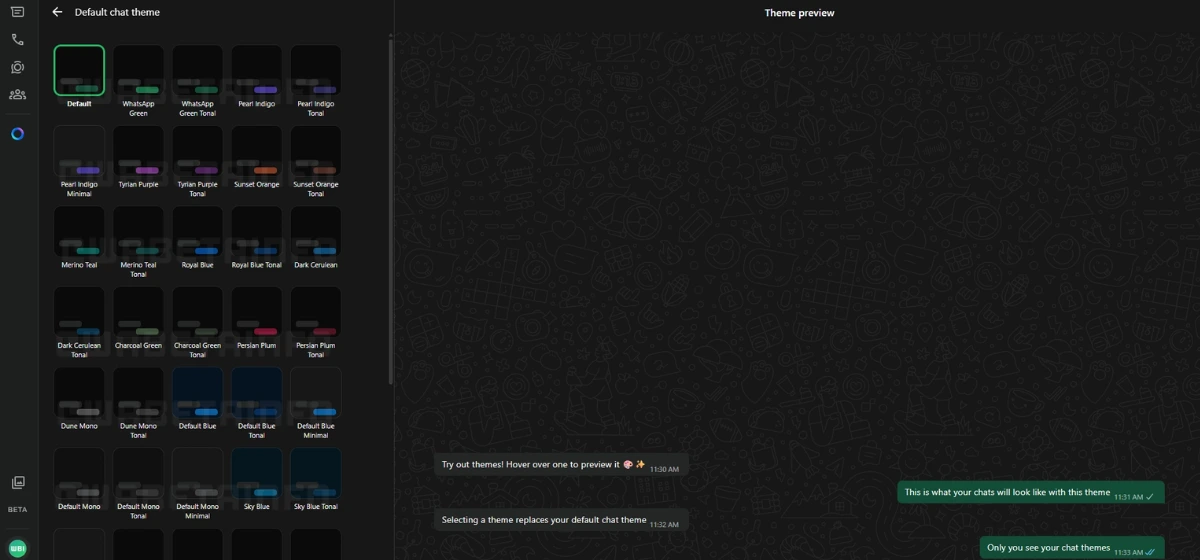
Task: Click the 'This is what your chats' bubble
Action: pyautogui.click(x=1030, y=493)
